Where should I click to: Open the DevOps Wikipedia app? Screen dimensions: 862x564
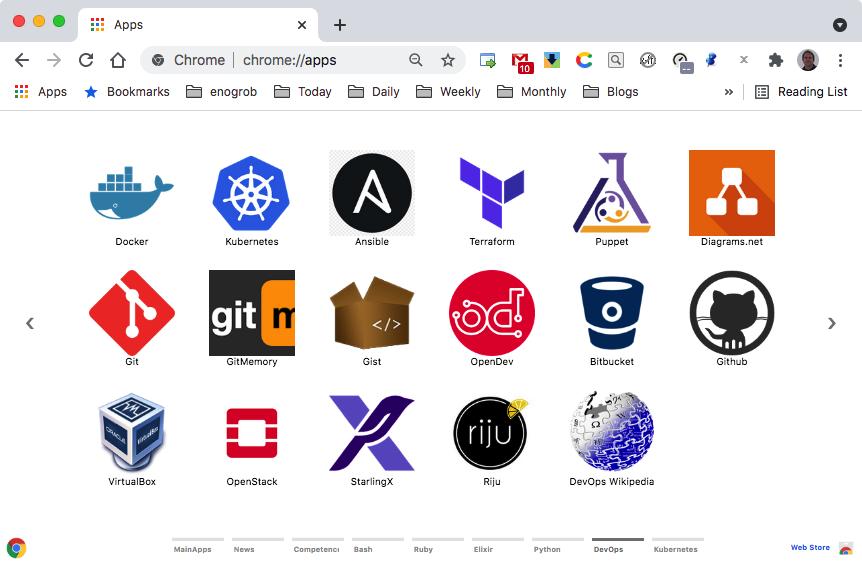[612, 433]
